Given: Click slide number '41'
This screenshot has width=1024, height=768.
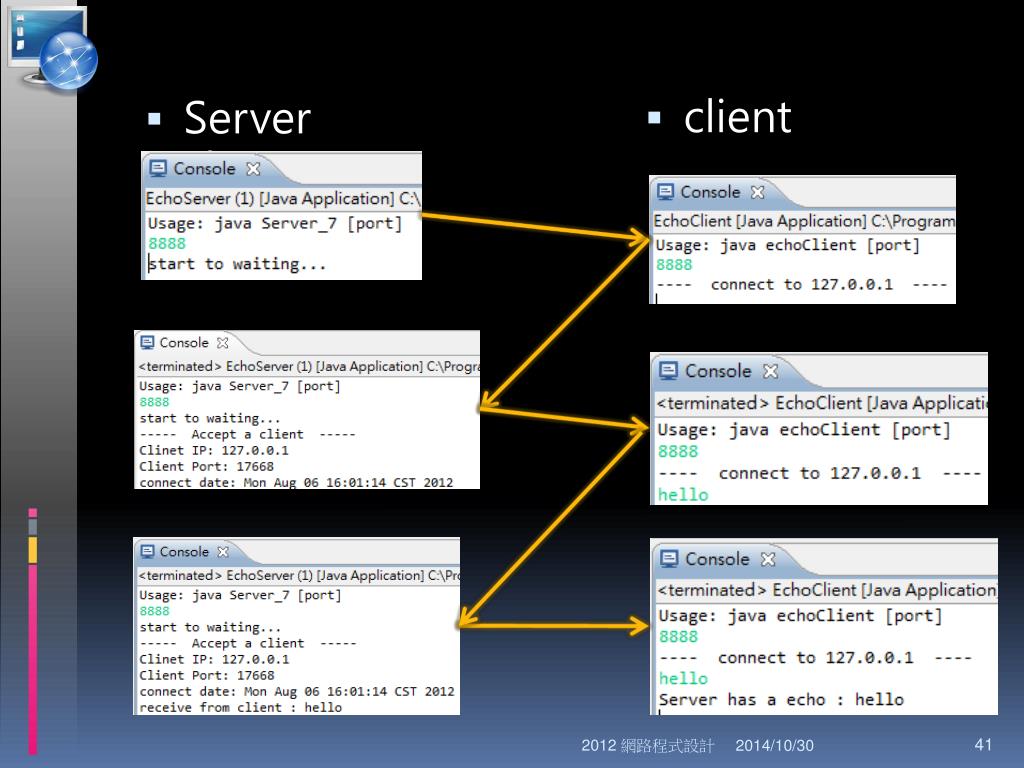Looking at the screenshot, I should (x=984, y=744).
